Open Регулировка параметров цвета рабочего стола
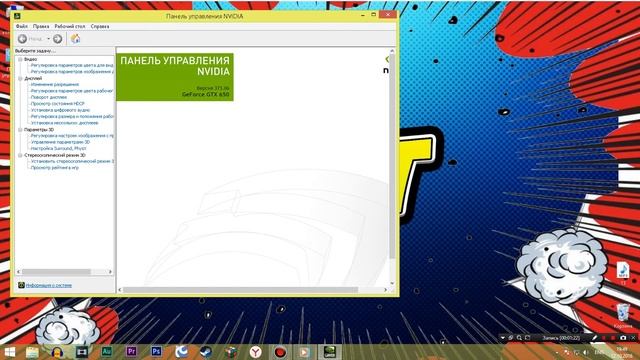 tap(72, 91)
